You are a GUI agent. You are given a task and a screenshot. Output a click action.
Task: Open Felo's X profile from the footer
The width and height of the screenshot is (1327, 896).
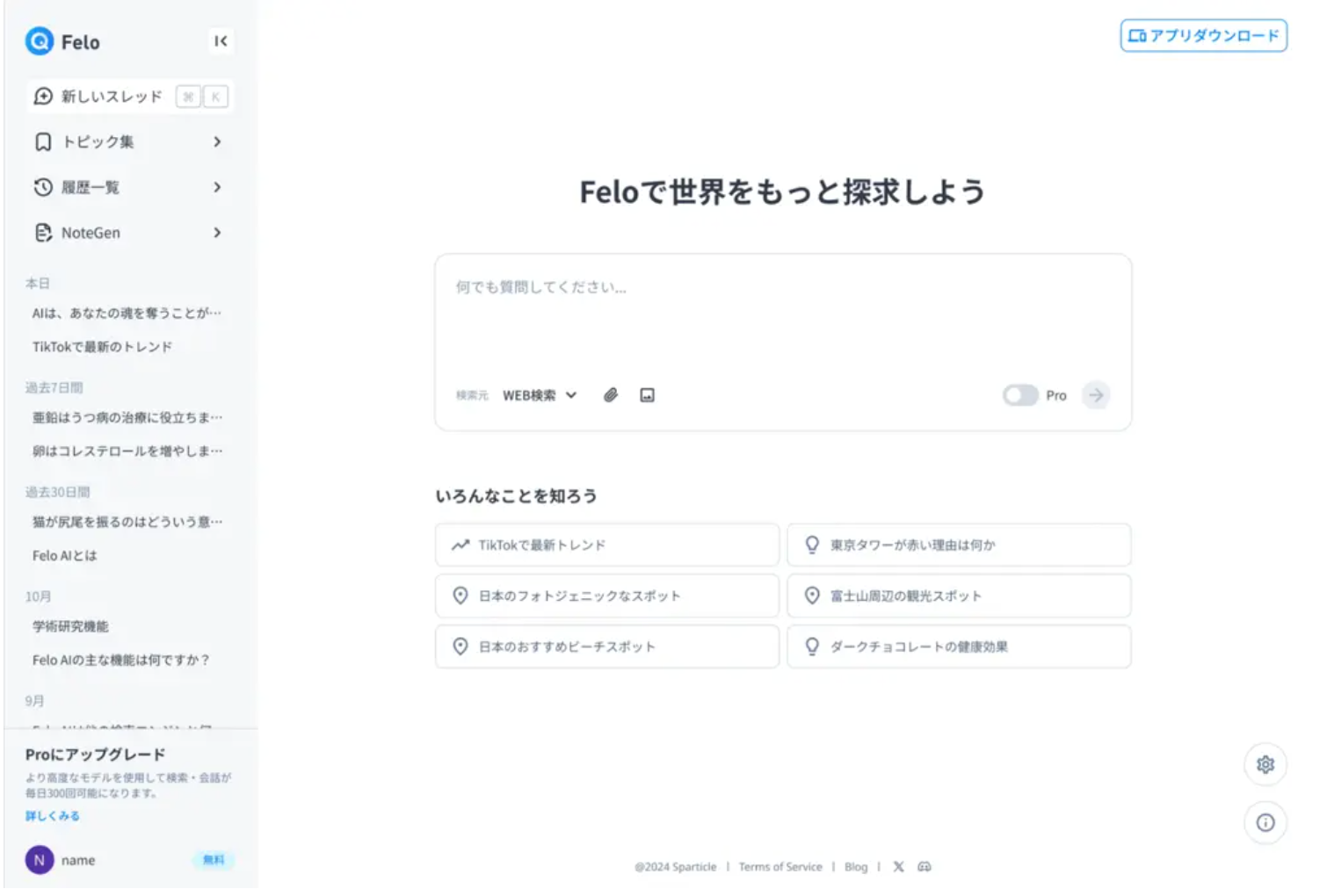(x=898, y=866)
